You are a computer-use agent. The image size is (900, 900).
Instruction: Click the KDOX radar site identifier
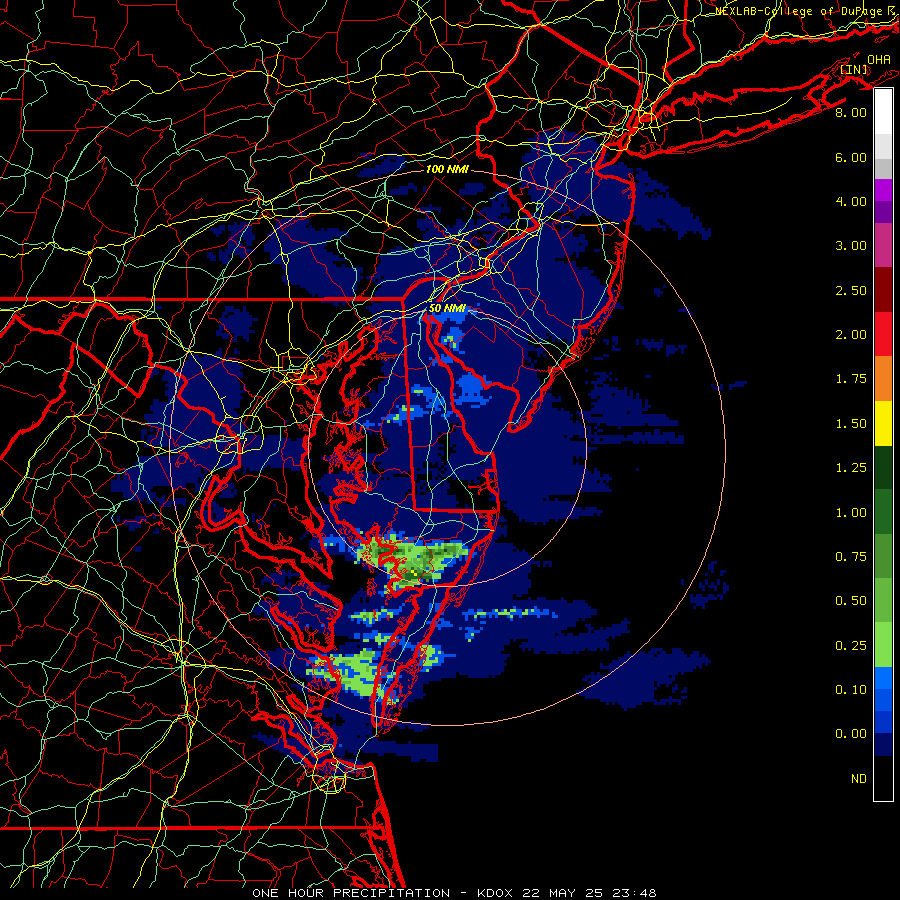click(x=496, y=893)
